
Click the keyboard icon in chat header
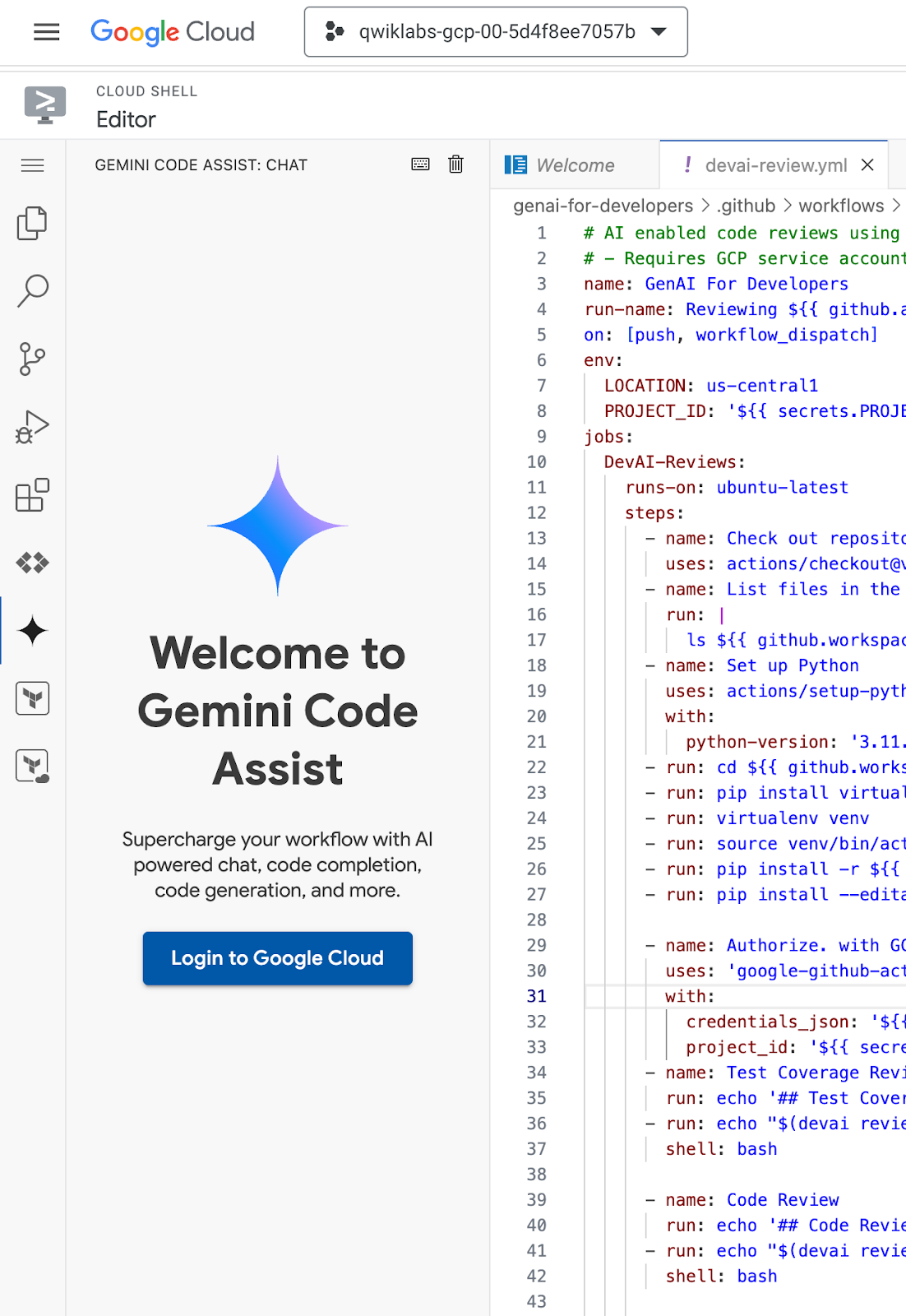pos(420,164)
